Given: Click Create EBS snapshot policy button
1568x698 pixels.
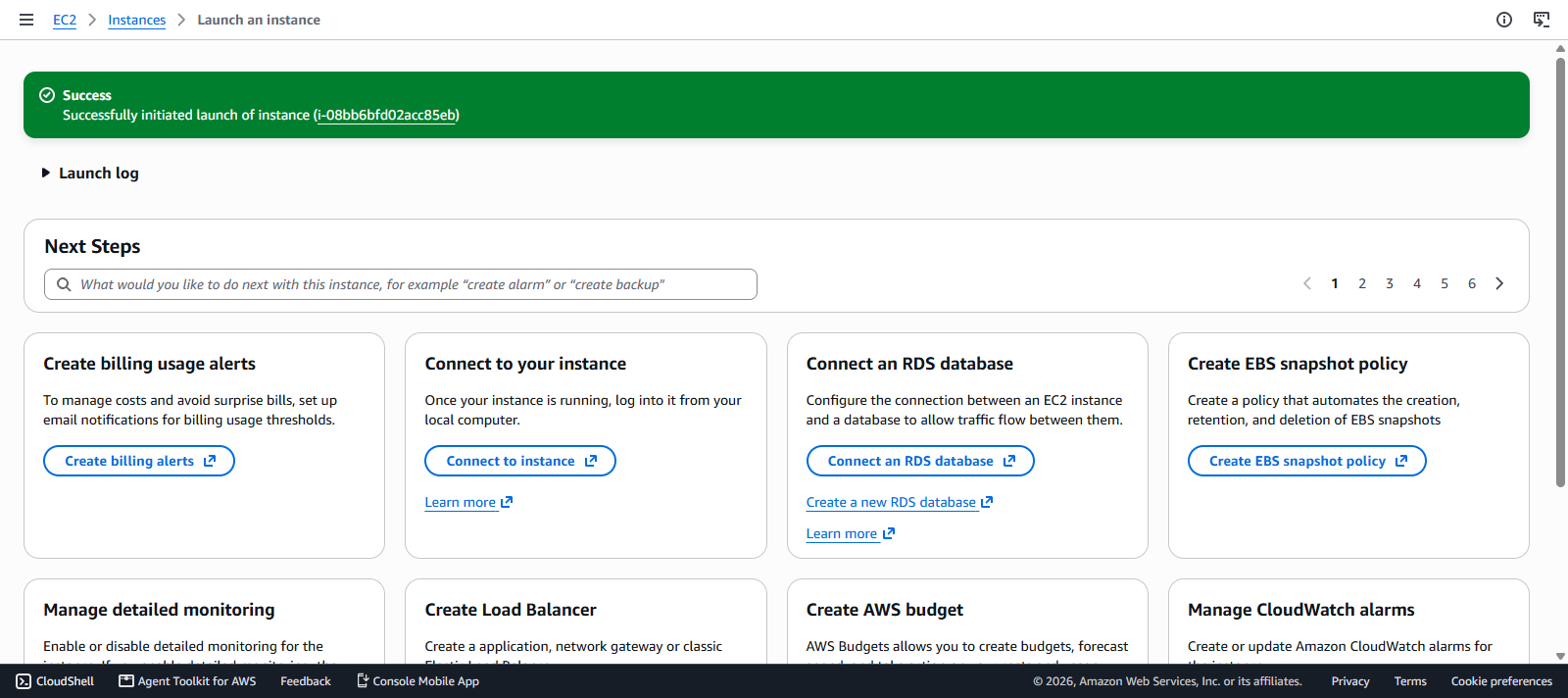Looking at the screenshot, I should pyautogui.click(x=1306, y=461).
